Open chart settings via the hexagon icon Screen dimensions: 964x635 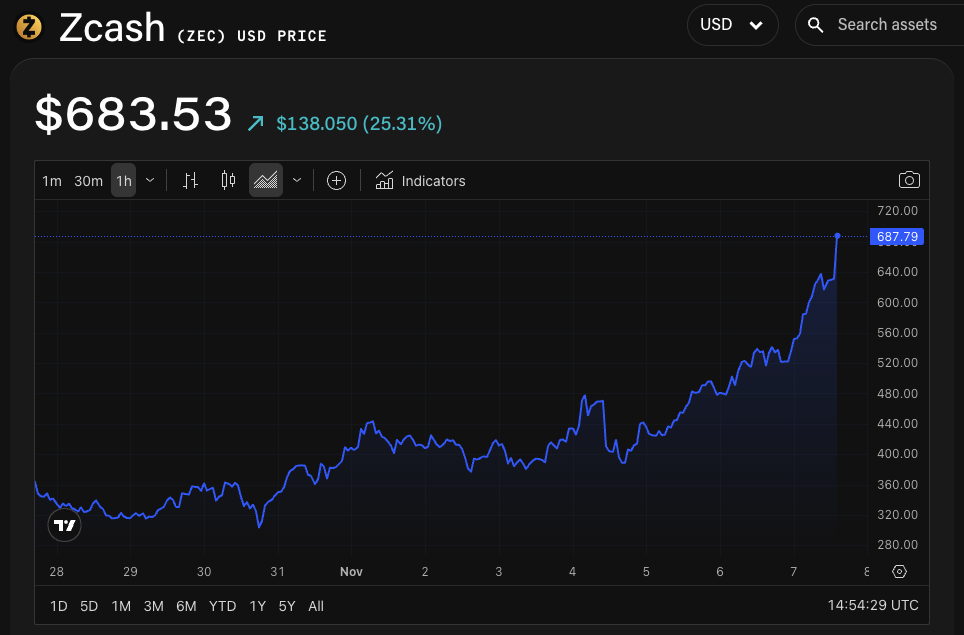[898, 571]
